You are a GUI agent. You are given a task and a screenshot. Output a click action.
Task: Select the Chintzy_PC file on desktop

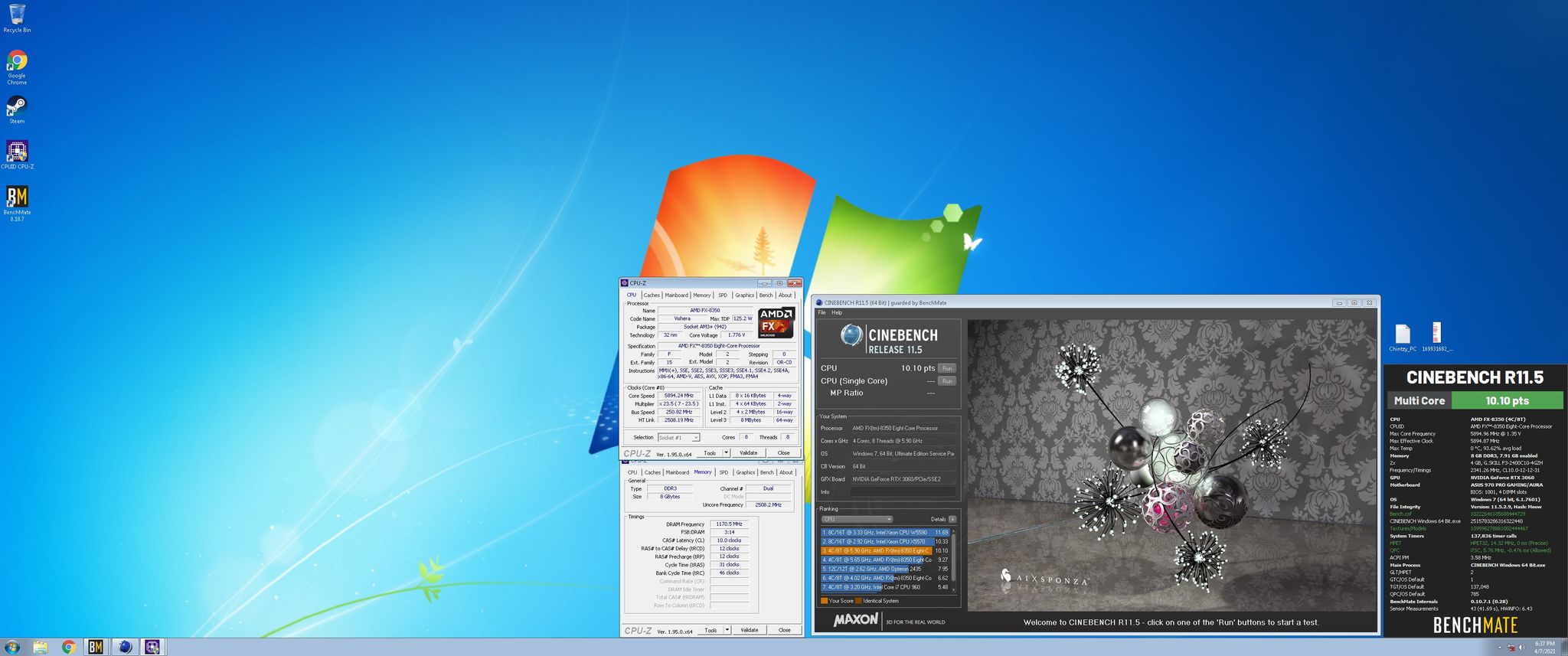click(x=1403, y=338)
